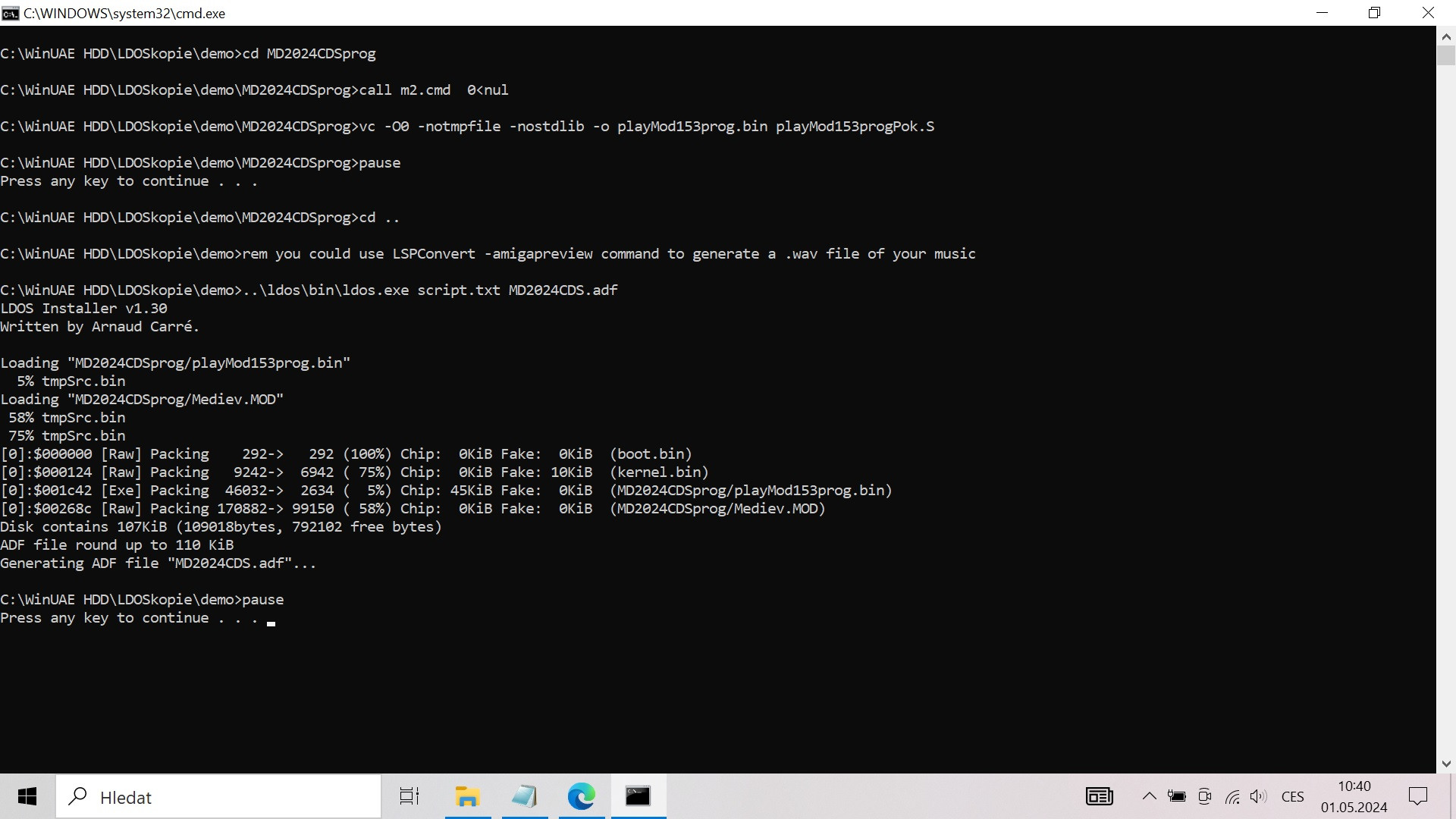The width and height of the screenshot is (1456, 819).
Task: Click the cmd window taskbar icon
Action: 638,796
